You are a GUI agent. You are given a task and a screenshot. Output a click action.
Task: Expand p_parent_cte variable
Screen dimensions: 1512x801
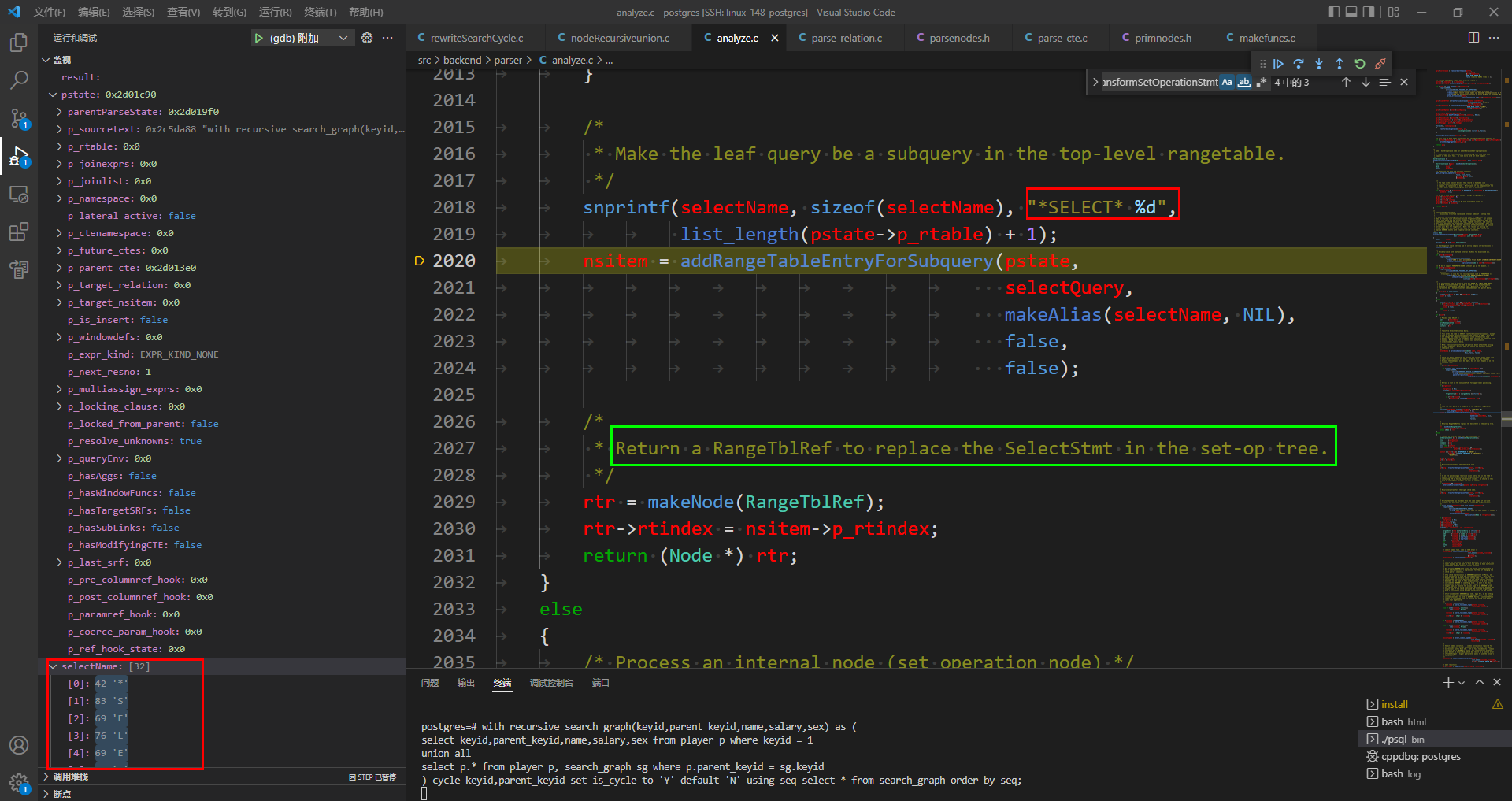click(x=59, y=268)
